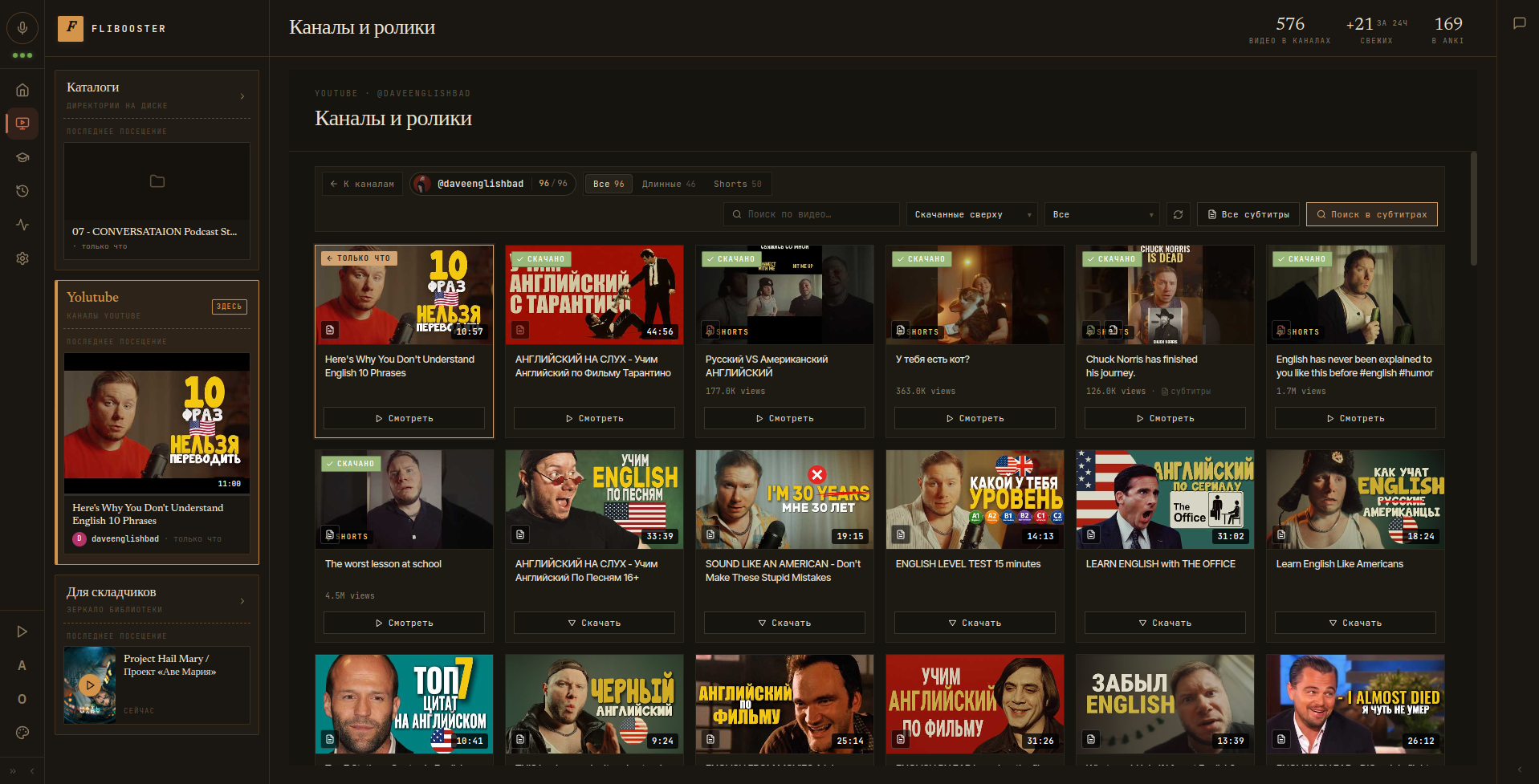The width and height of the screenshot is (1539, 784).
Task: Click 'Project Hail Mary / Проект «Аве Мария»' title
Action: click(169, 664)
